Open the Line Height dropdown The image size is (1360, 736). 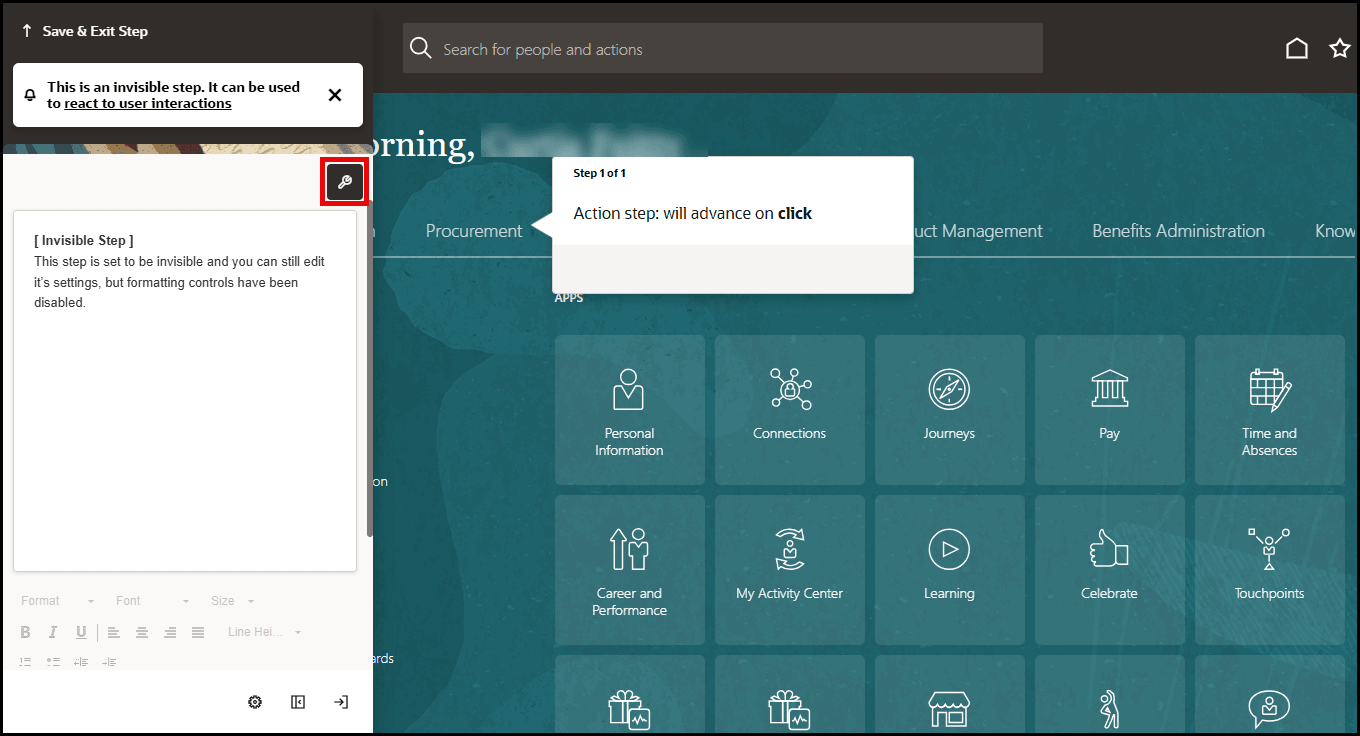(263, 632)
